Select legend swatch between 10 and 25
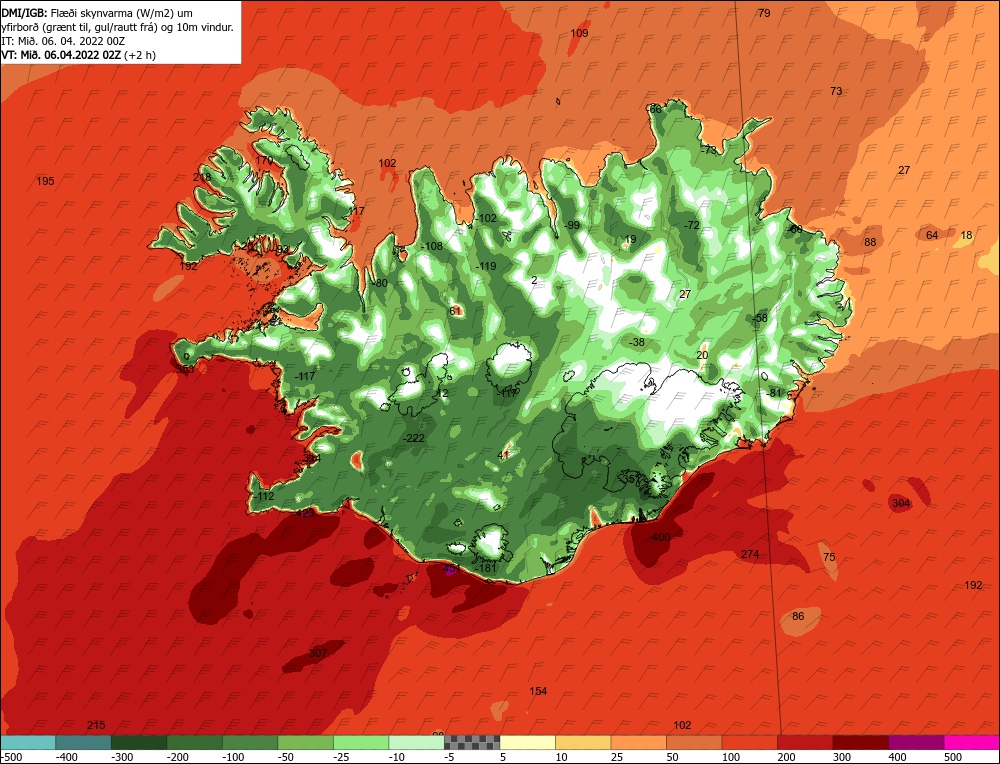Image resolution: width=1000 pixels, height=764 pixels. point(583,742)
